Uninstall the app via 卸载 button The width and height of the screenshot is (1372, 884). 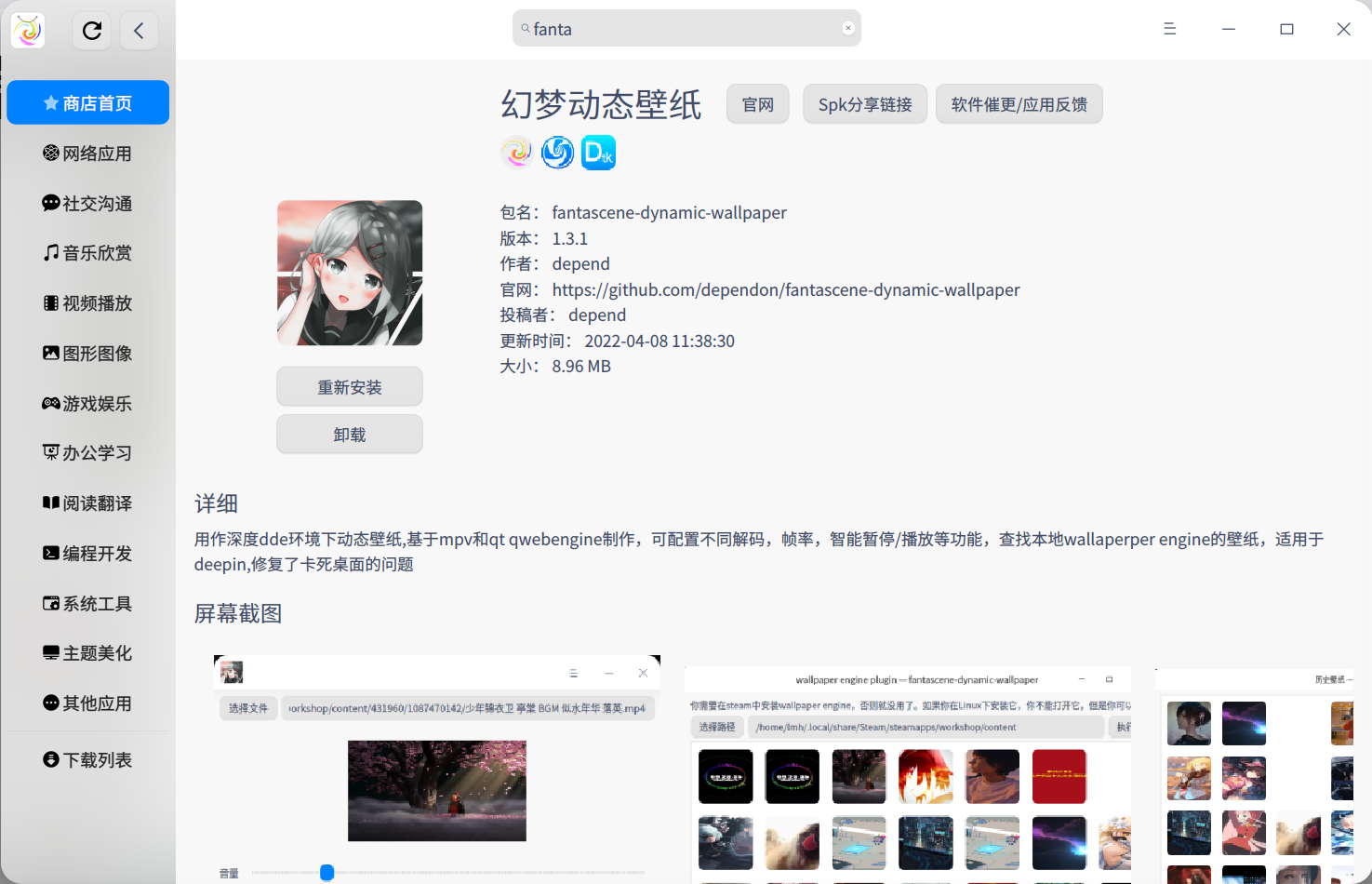pos(349,434)
